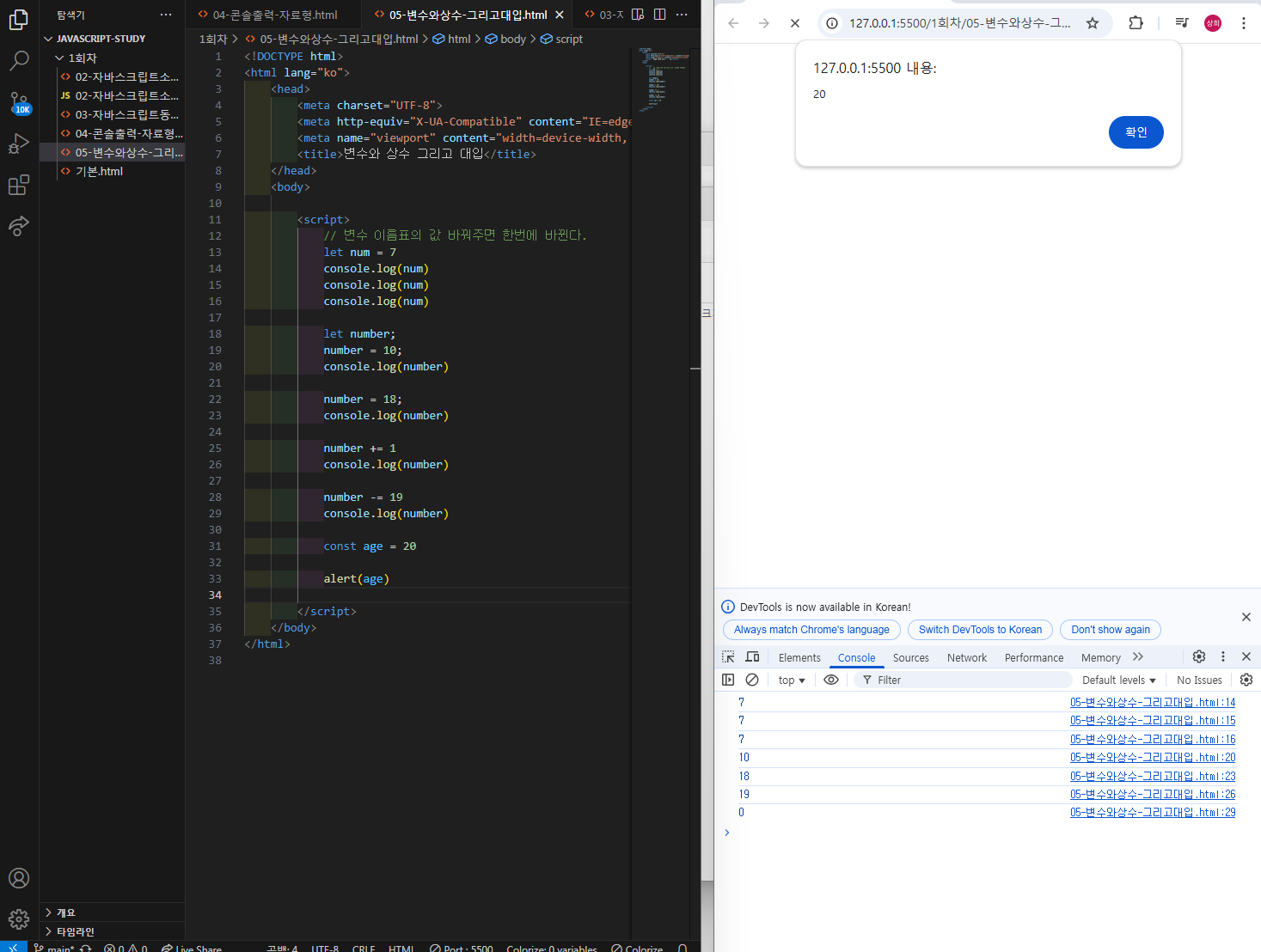Image resolution: width=1261 pixels, height=952 pixels.
Task: Open Chrome extensions puzzle icon
Action: (x=1136, y=23)
